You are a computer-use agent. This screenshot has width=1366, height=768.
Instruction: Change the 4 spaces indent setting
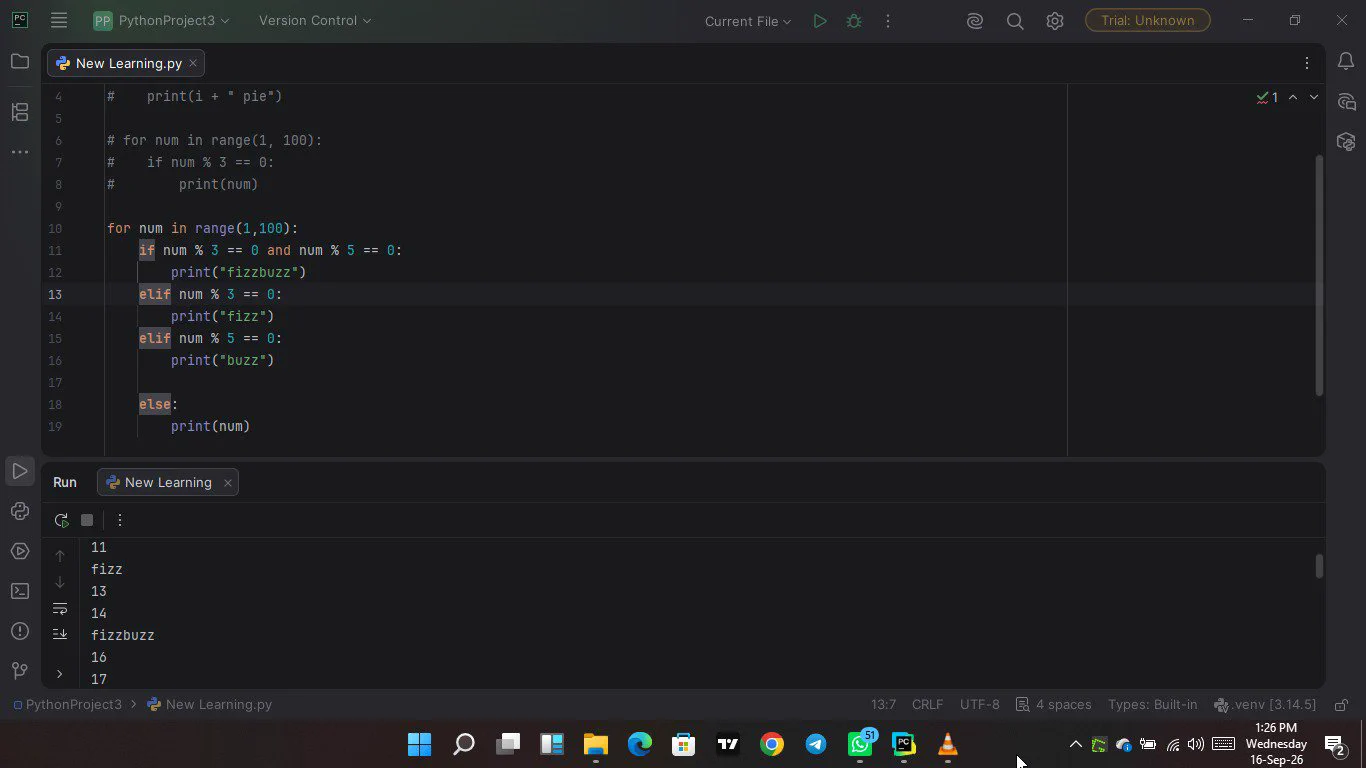click(x=1053, y=705)
